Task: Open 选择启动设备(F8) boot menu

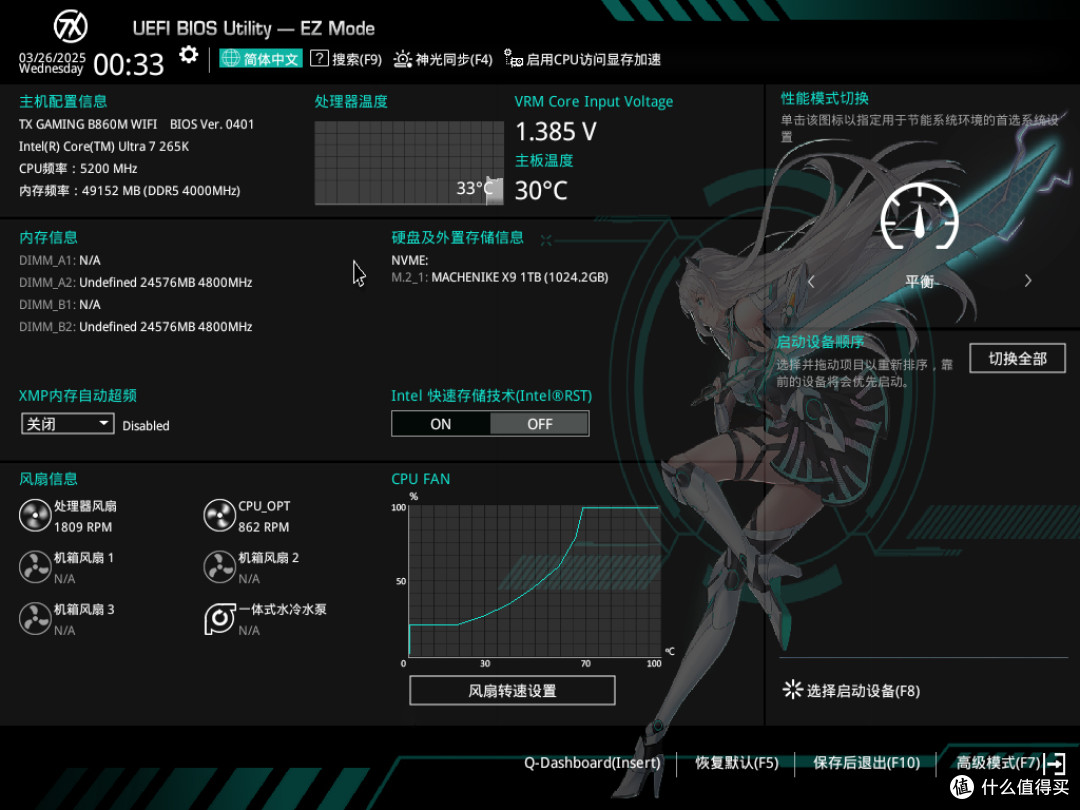Action: [851, 690]
